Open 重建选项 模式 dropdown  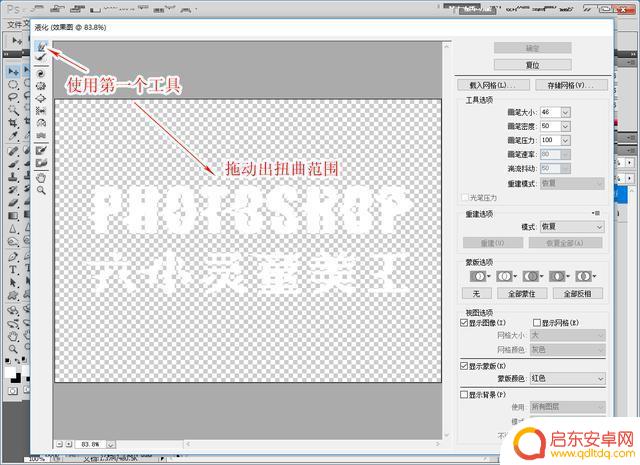point(572,227)
